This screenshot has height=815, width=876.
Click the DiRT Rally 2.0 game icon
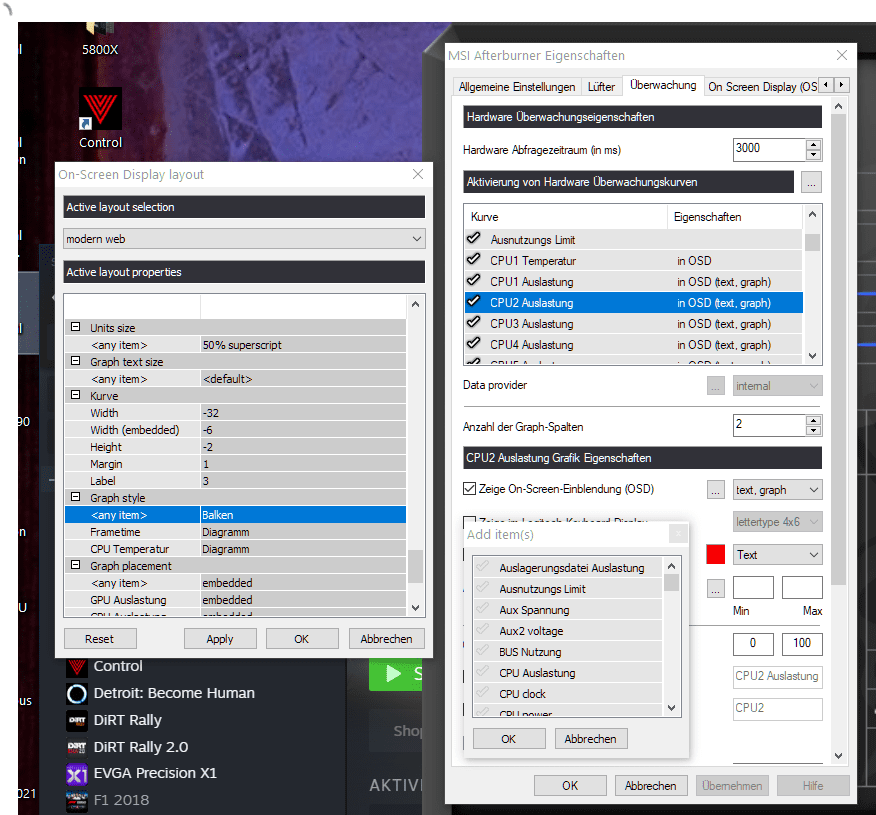[77, 747]
